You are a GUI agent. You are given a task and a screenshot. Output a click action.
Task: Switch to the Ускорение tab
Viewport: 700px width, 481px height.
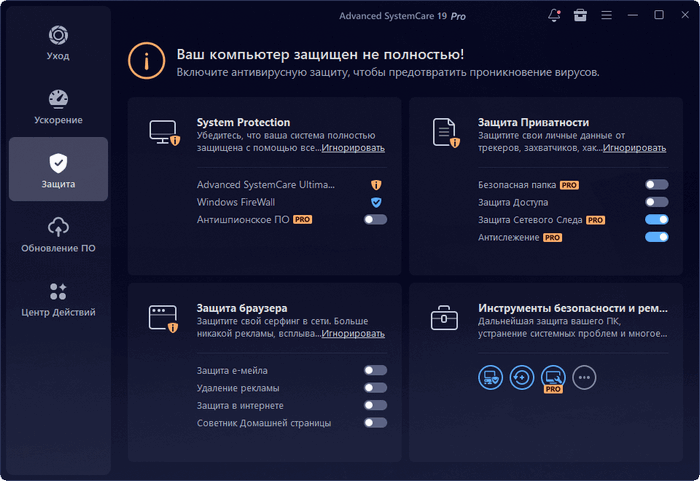pos(58,109)
